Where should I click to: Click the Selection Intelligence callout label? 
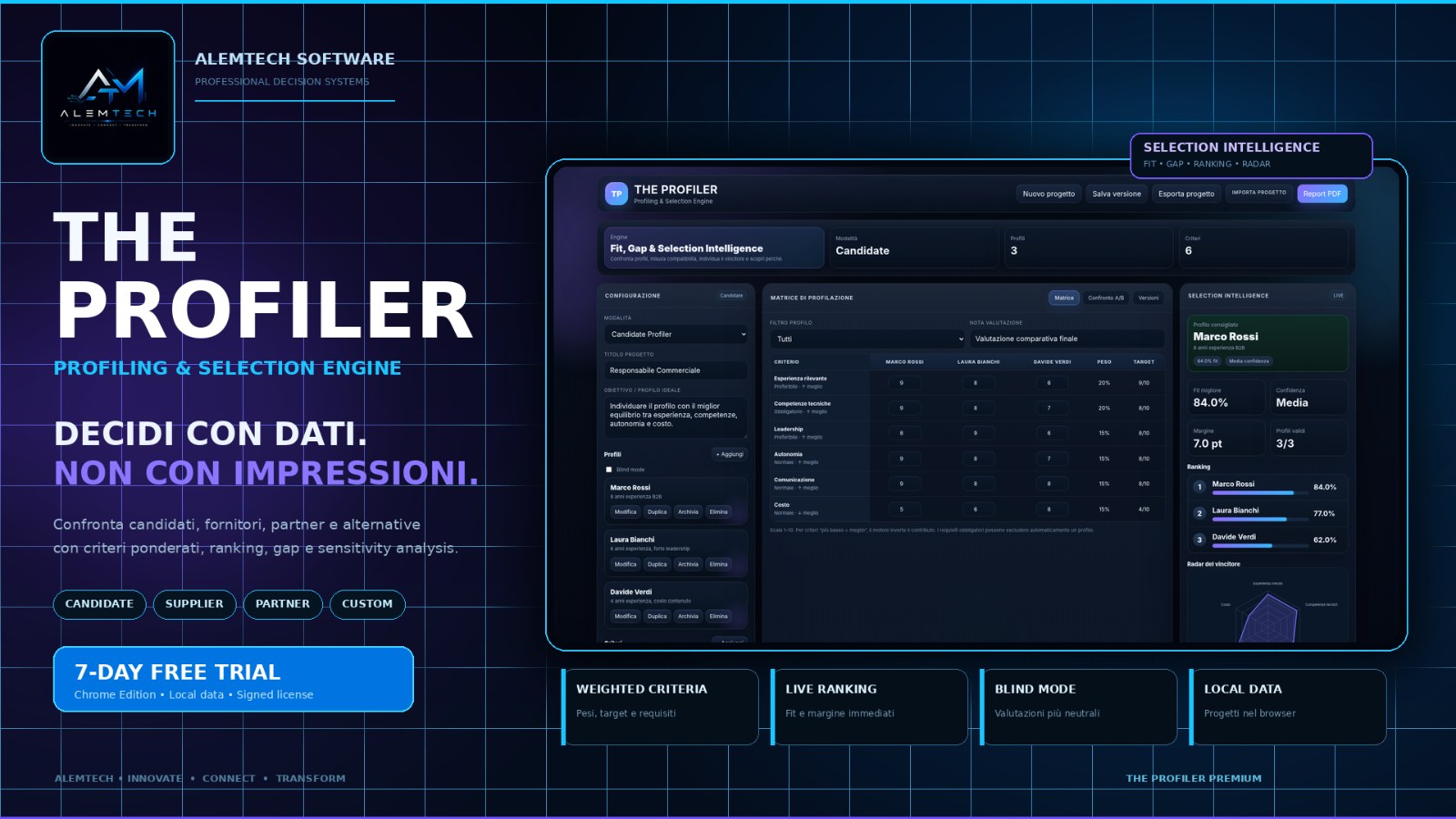pos(1251,156)
